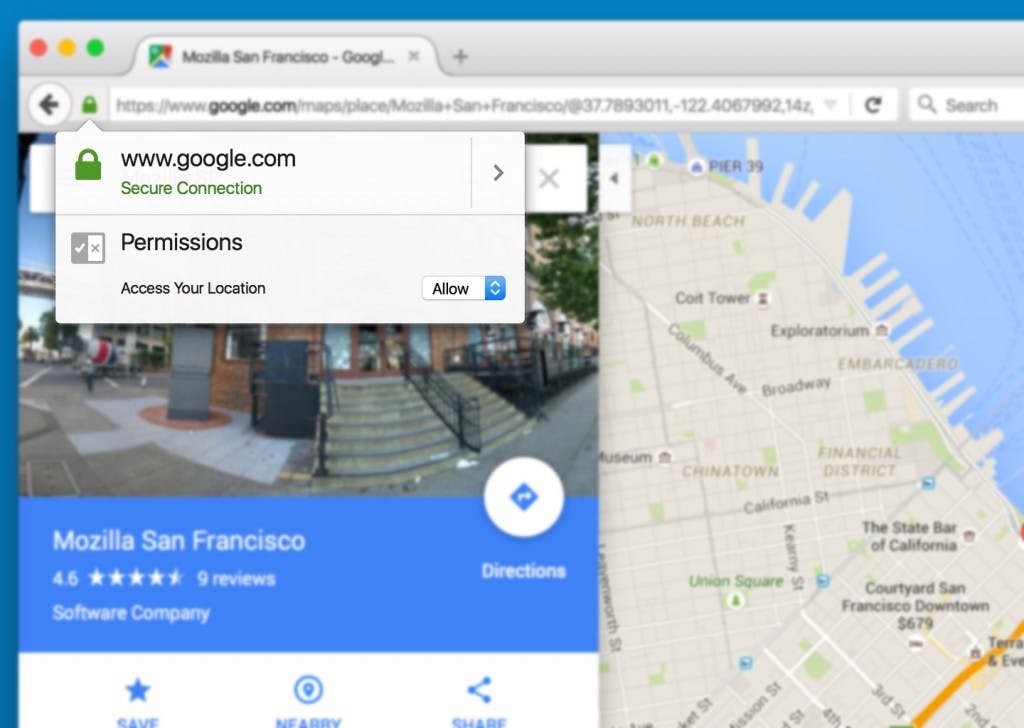Open the address bar history dropdown arrow
The height and width of the screenshot is (728, 1024).
tap(831, 104)
